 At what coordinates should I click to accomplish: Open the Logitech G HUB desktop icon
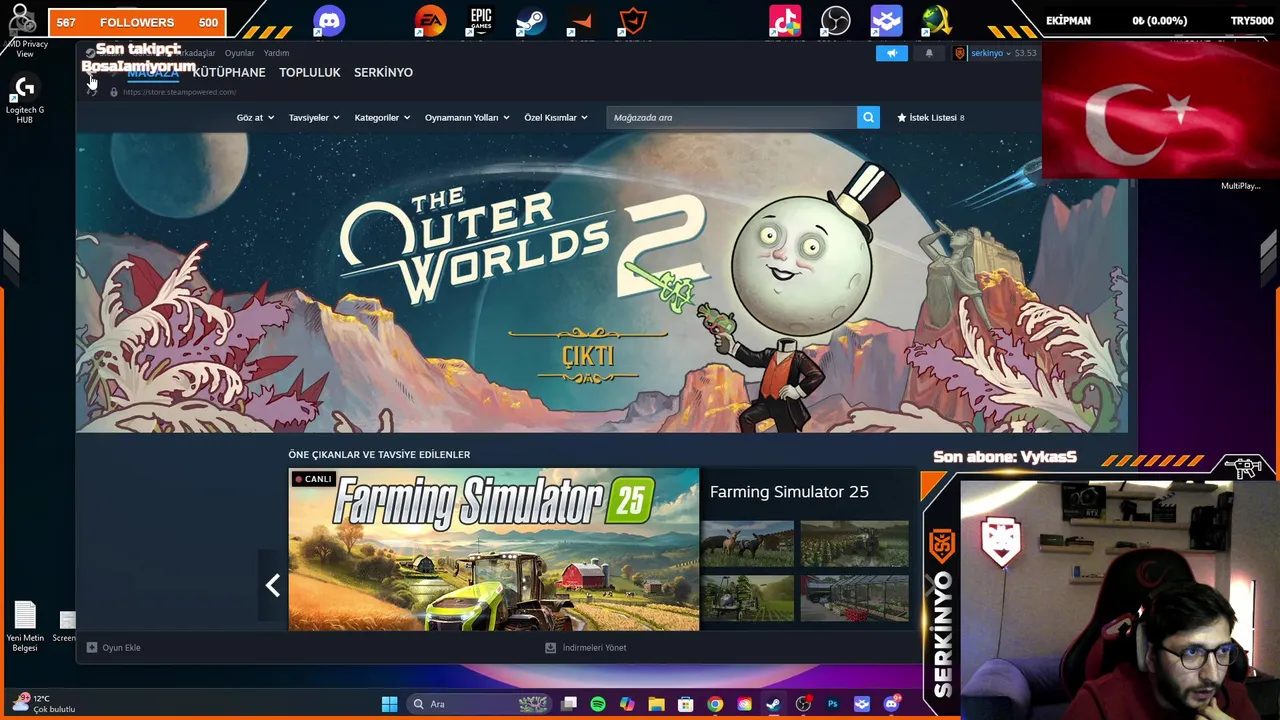point(24,98)
